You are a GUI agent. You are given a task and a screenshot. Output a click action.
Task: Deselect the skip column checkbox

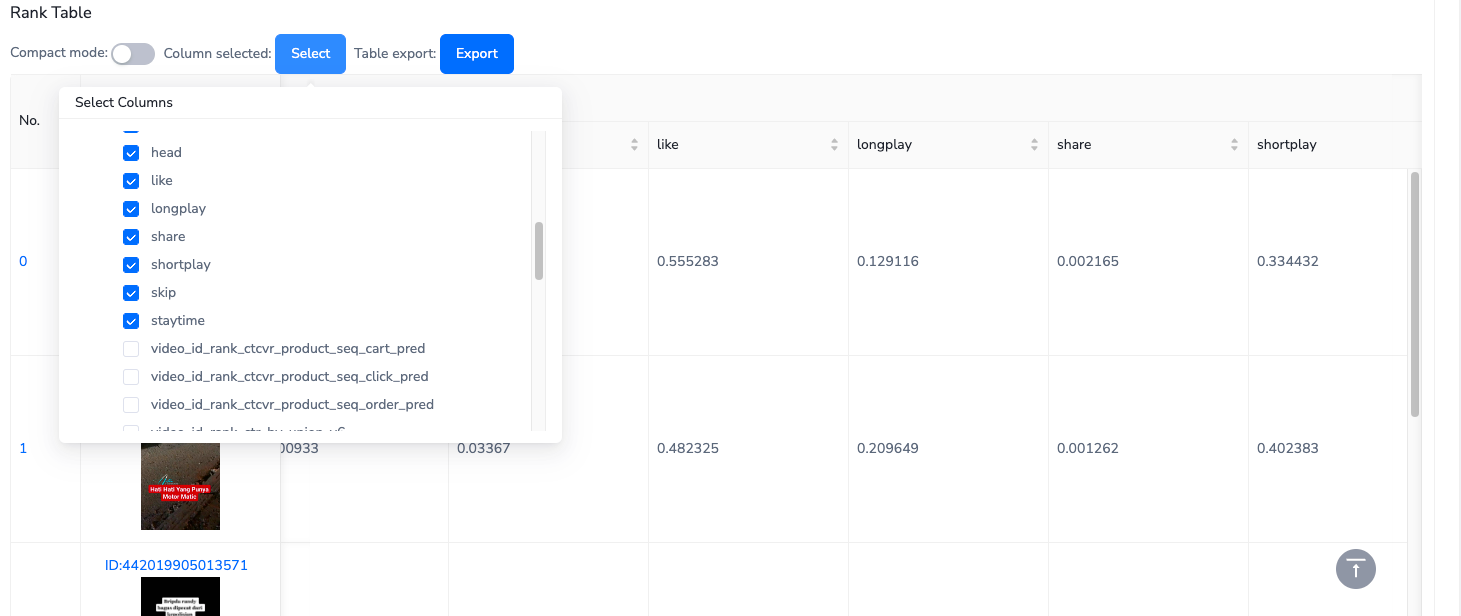click(131, 293)
